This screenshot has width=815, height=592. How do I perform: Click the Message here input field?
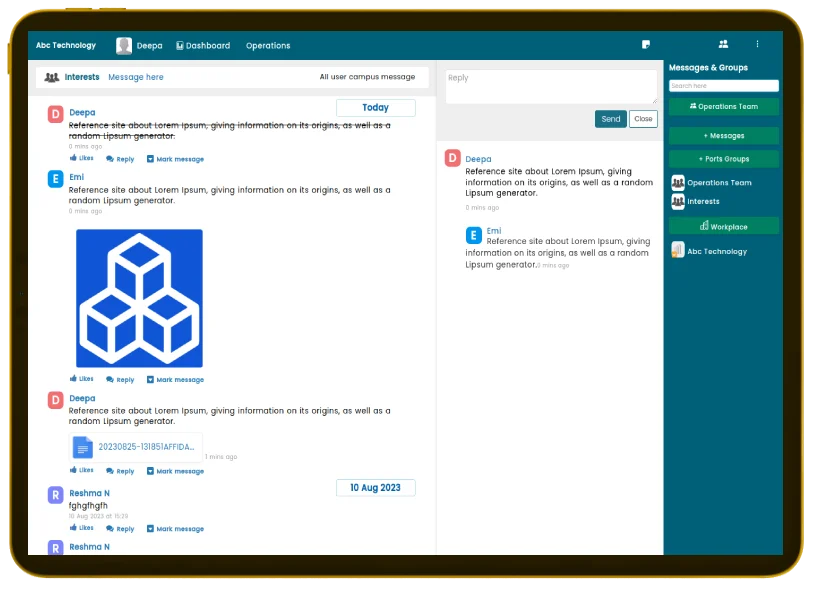(x=136, y=77)
